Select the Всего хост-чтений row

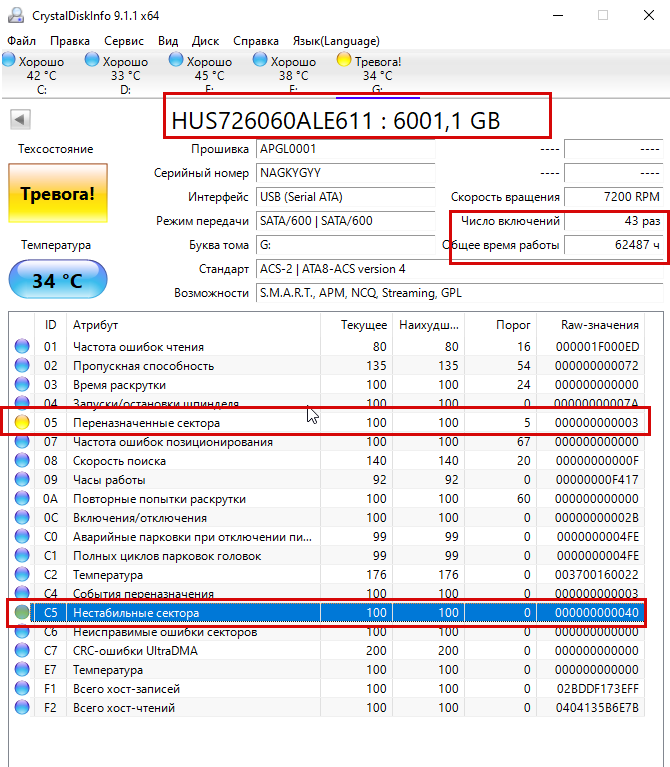pyautogui.click(x=327, y=708)
